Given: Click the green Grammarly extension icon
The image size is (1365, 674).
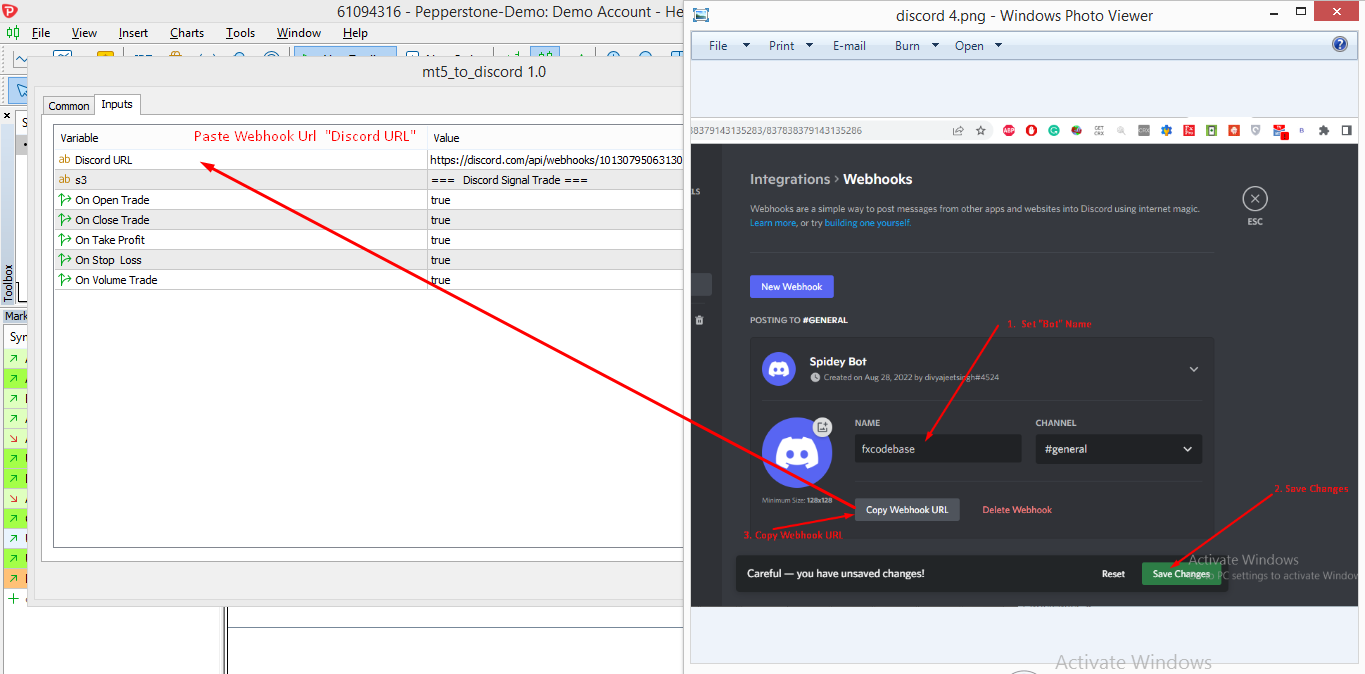Looking at the screenshot, I should [1054, 130].
